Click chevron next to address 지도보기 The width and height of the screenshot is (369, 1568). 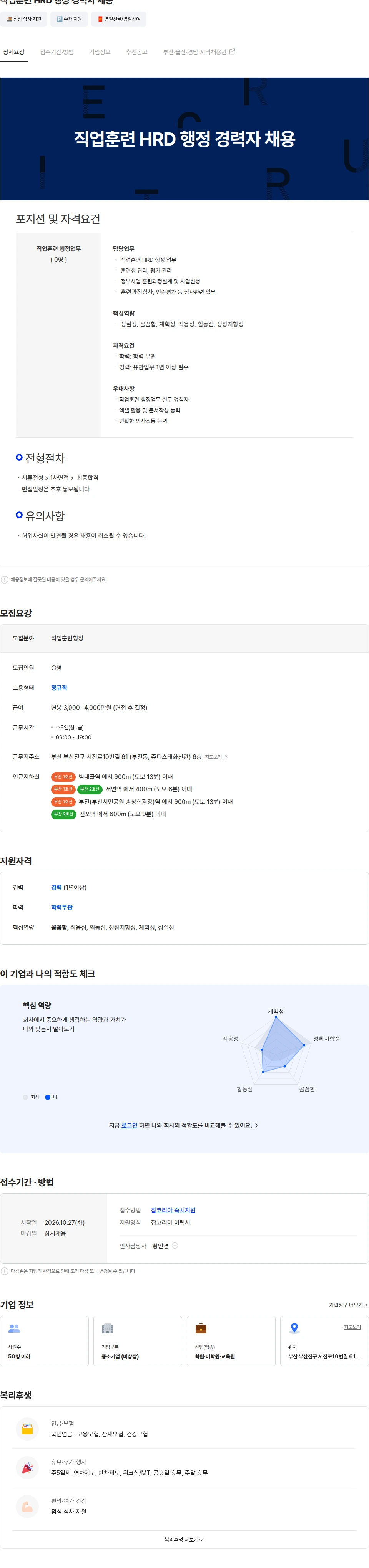[226, 757]
